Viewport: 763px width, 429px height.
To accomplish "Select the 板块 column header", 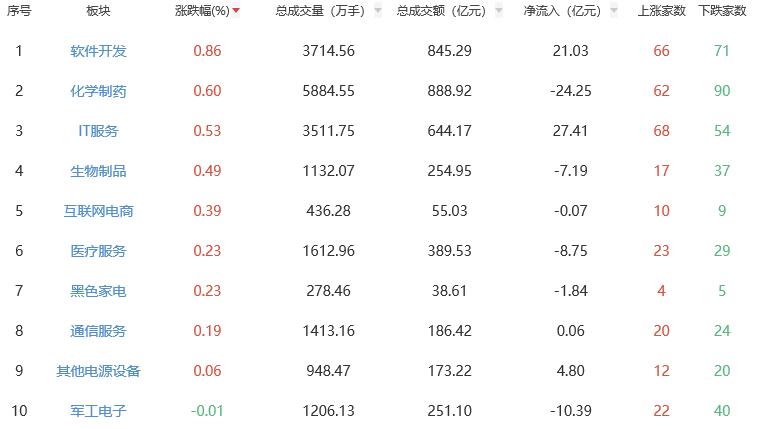I will [x=98, y=11].
